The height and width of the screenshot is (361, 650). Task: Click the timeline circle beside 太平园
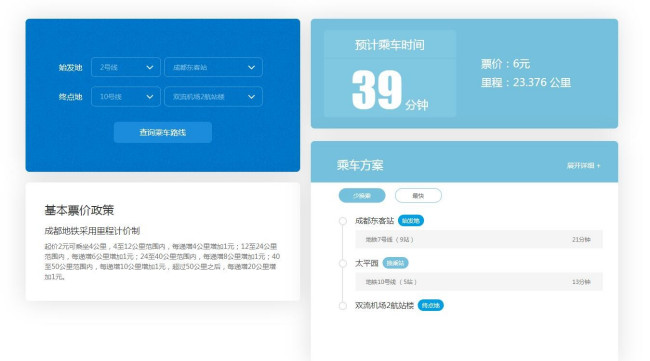click(342, 263)
